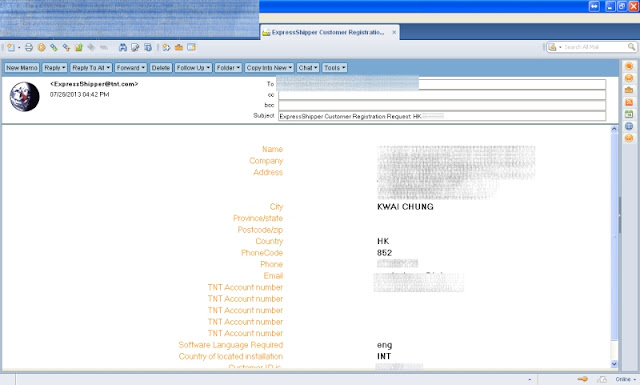Open the Chat dropdown button

pyautogui.click(x=308, y=68)
